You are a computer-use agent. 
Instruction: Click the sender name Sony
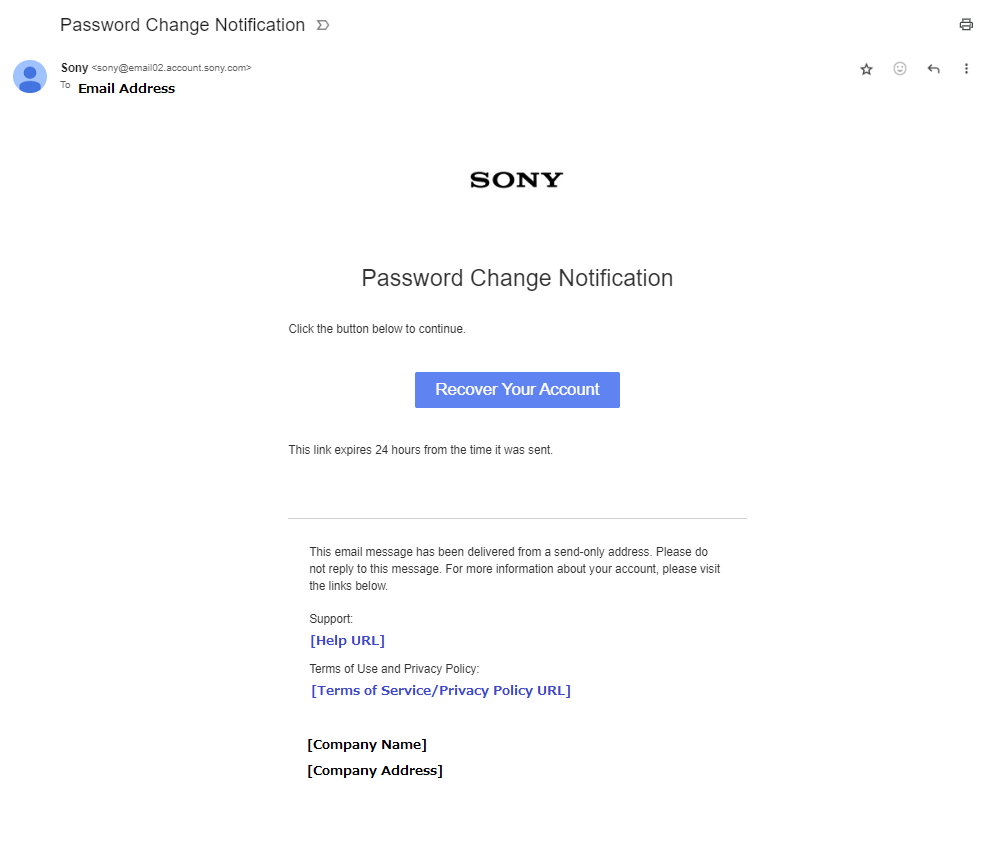tap(74, 68)
